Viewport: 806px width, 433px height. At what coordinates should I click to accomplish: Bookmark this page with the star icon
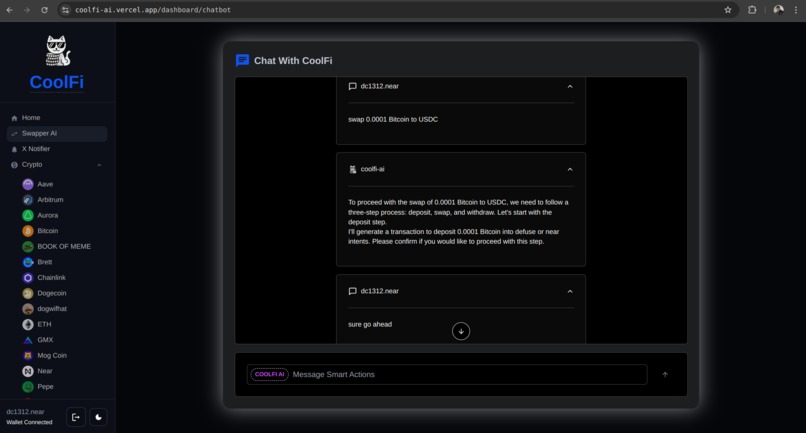pyautogui.click(x=728, y=10)
